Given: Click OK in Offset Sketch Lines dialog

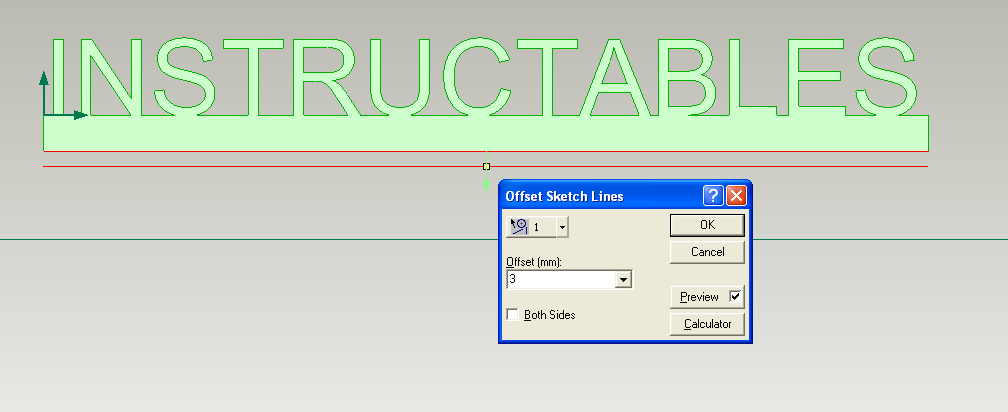Looking at the screenshot, I should [706, 225].
